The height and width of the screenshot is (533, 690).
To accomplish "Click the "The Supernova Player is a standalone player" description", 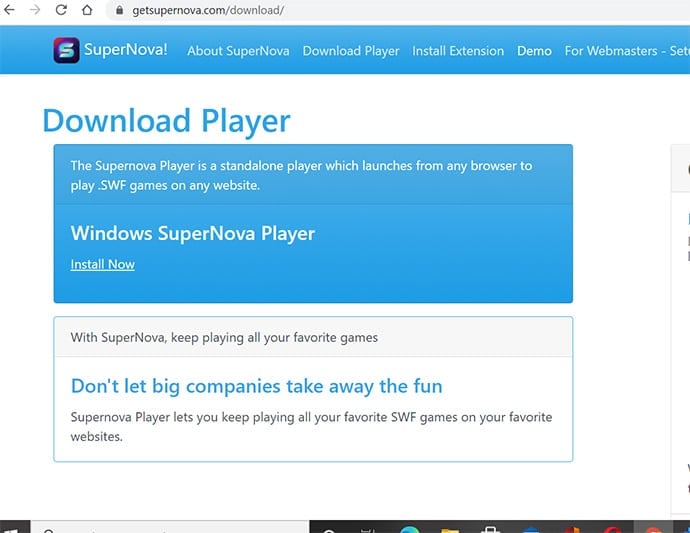I will [x=301, y=175].
